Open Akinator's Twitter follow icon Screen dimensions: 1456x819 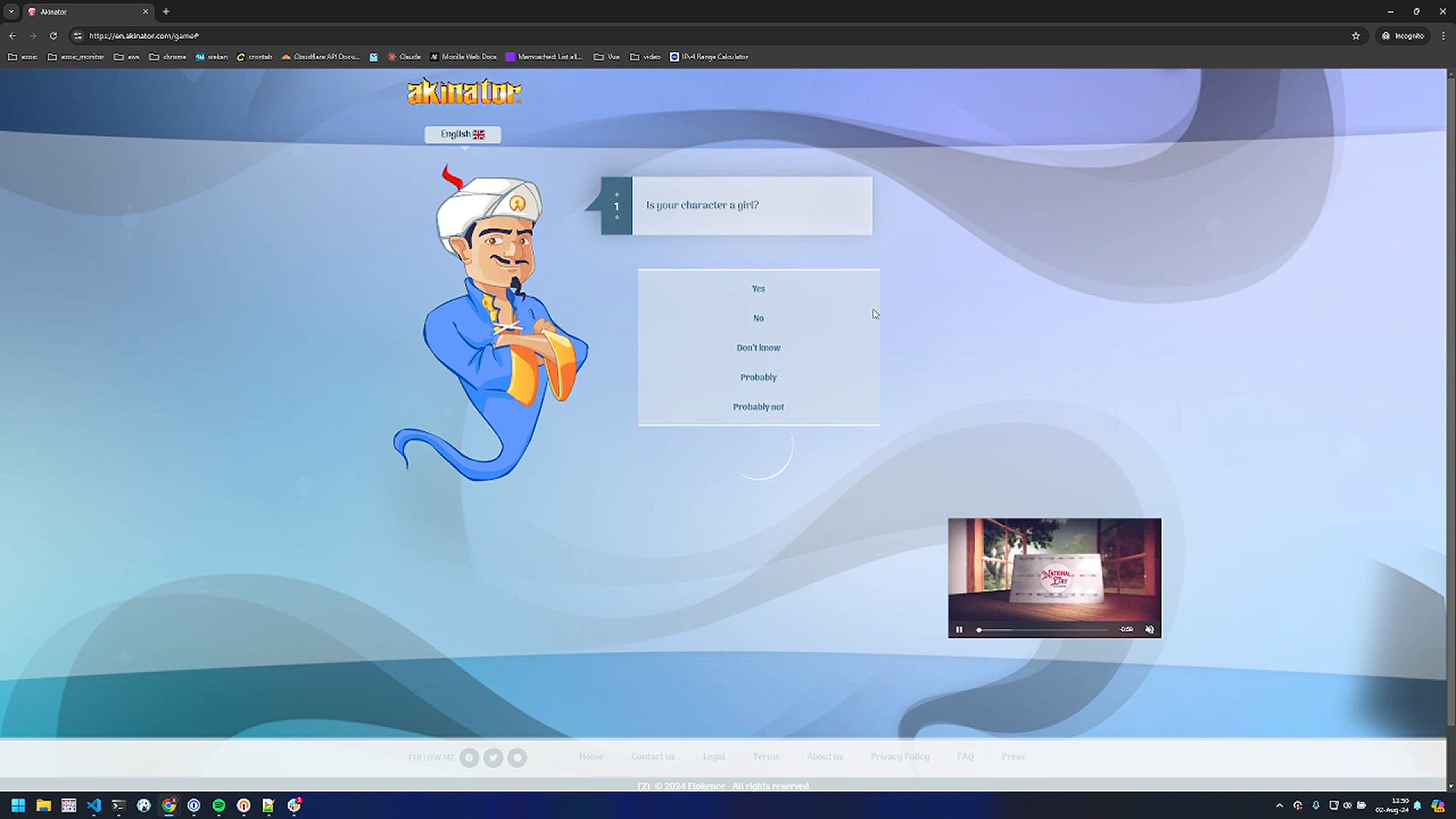pos(493,757)
